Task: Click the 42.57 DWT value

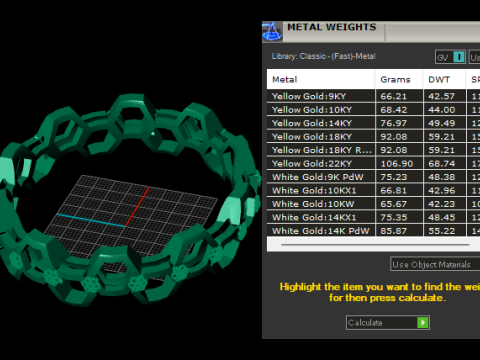Action: pyautogui.click(x=442, y=96)
